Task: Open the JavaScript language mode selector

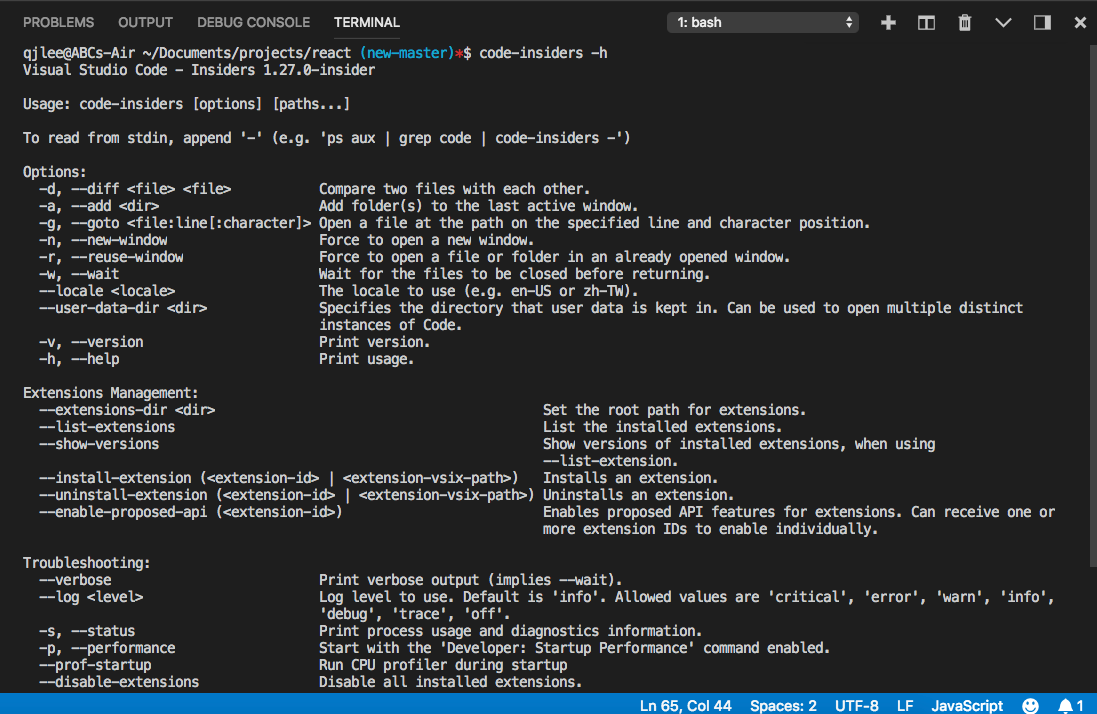Action: [x=967, y=706]
